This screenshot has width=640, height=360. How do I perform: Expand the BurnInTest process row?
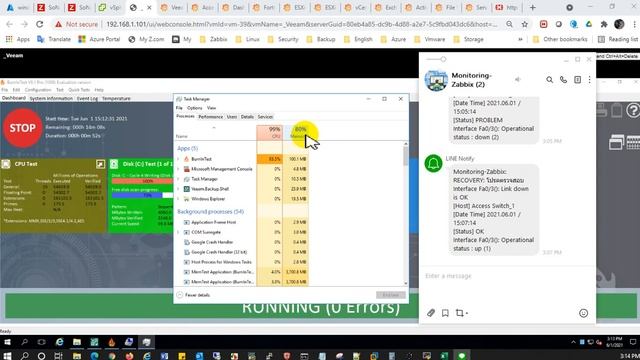[178, 159]
